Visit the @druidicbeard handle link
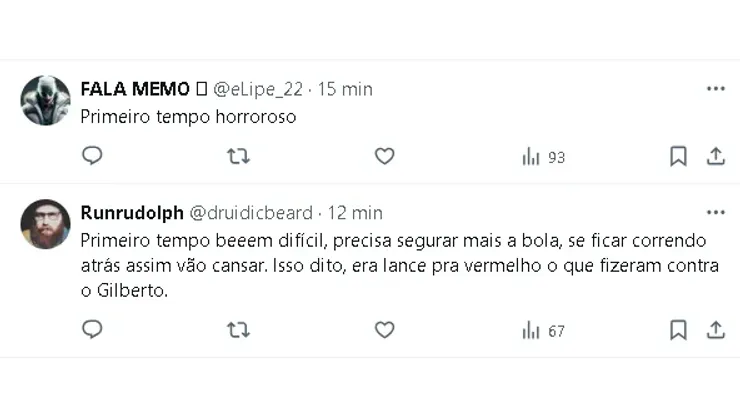This screenshot has width=740, height=416. [251, 213]
